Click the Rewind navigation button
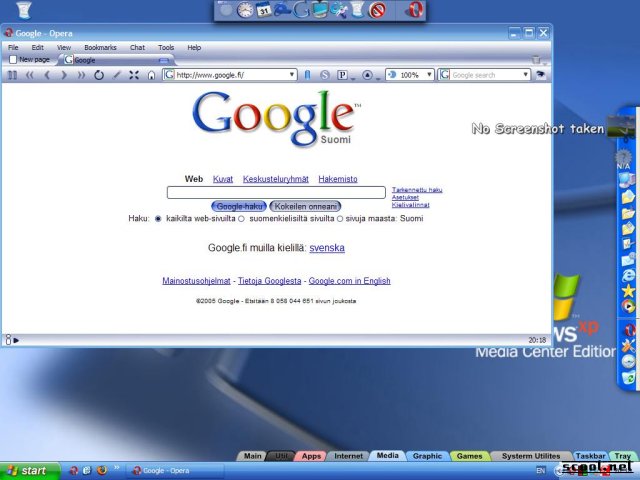The width and height of the screenshot is (640, 480). [30, 75]
